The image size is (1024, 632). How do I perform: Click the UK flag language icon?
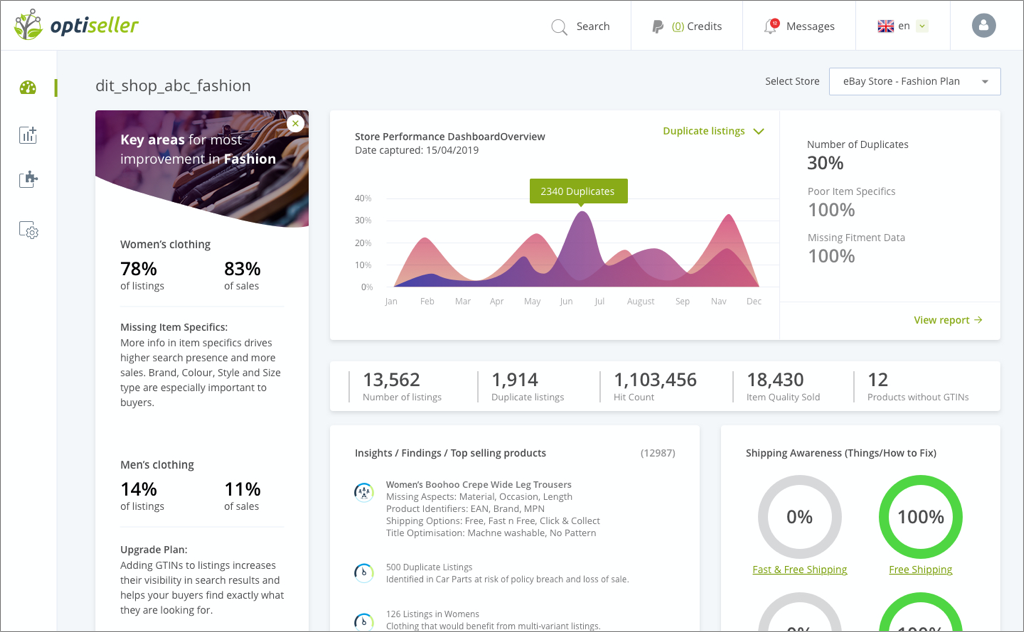pos(886,26)
